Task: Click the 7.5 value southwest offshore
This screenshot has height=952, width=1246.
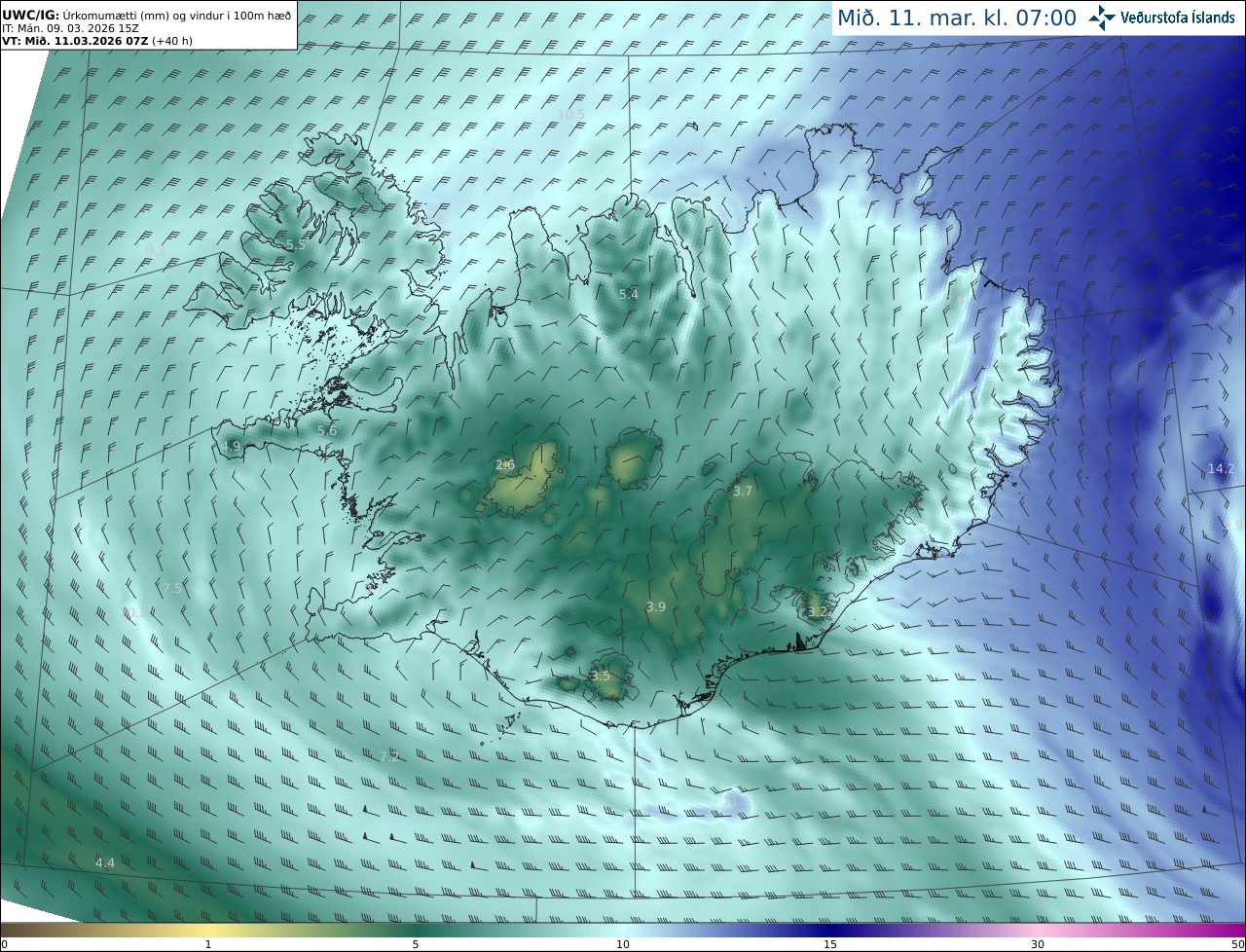Action: pyautogui.click(x=171, y=589)
